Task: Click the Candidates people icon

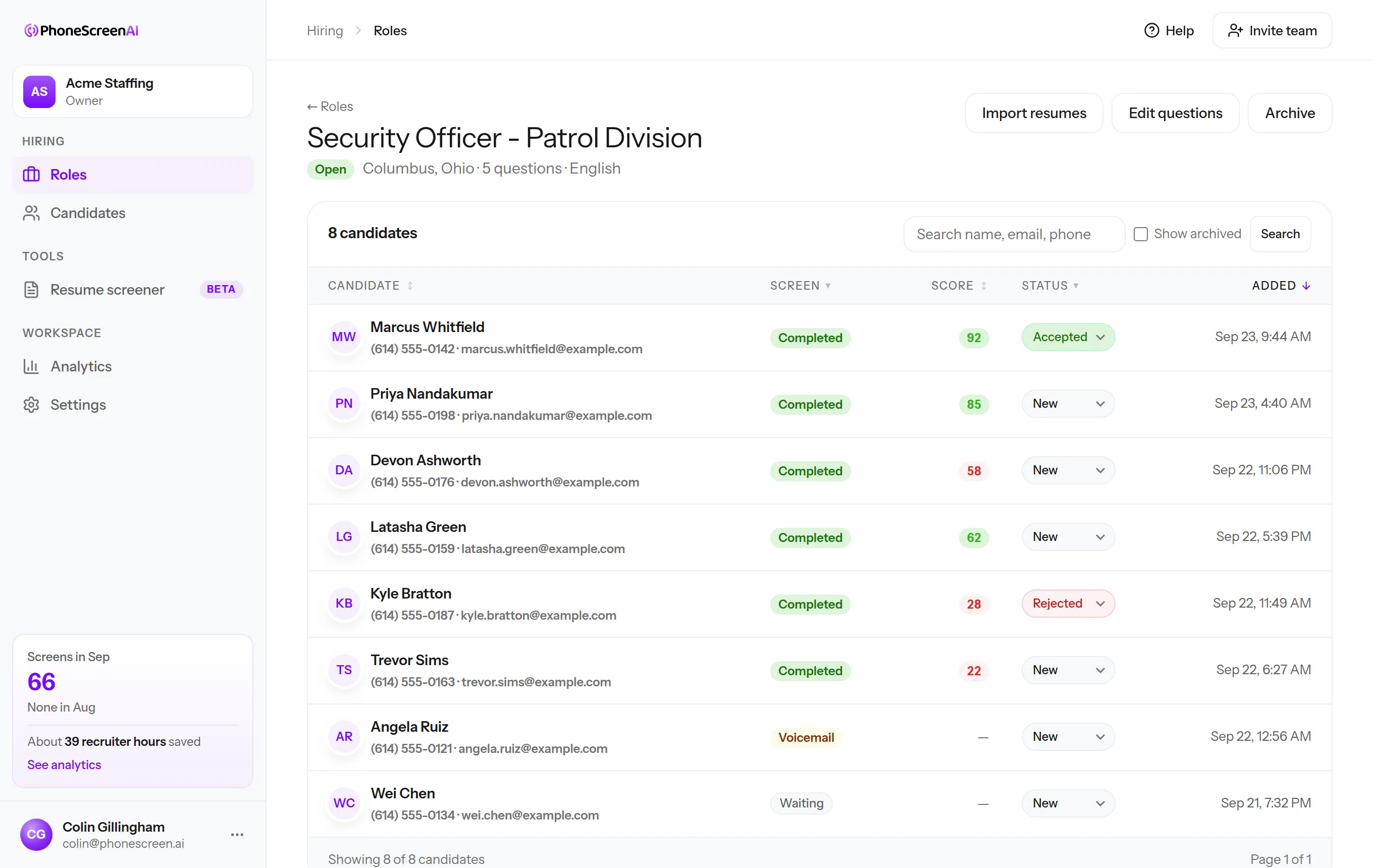Action: click(x=31, y=212)
